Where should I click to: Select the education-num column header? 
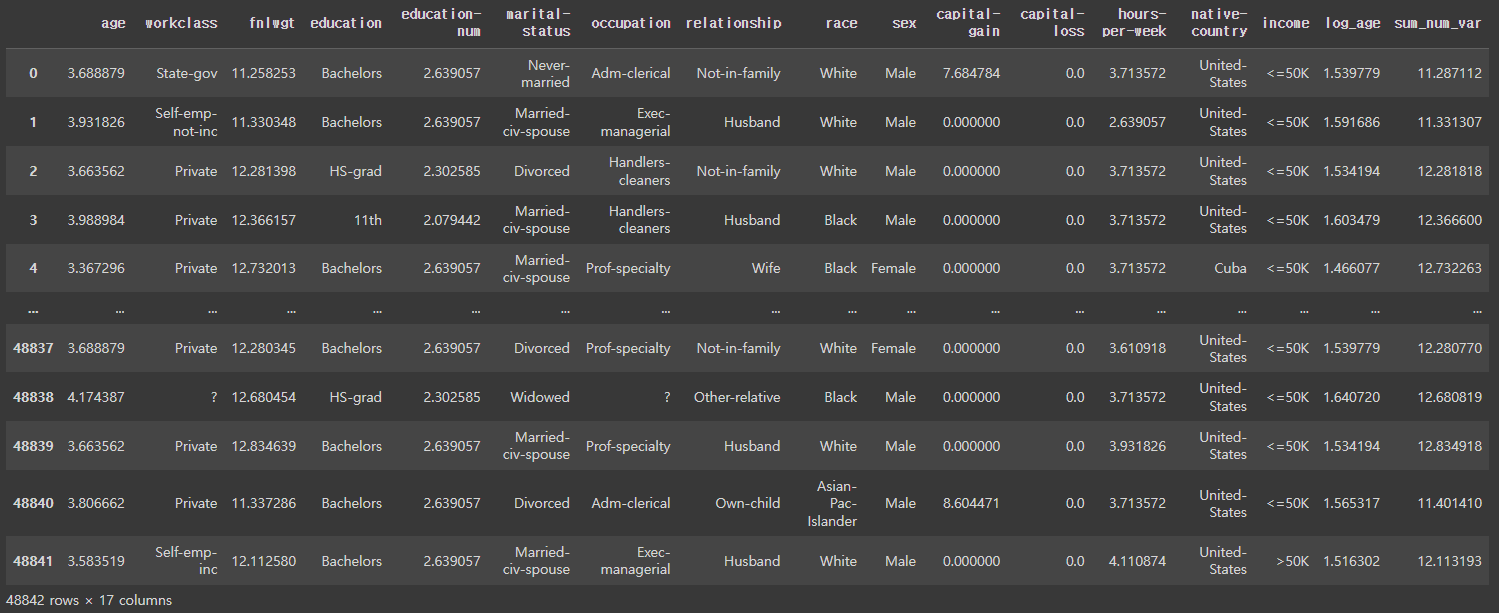(x=440, y=23)
